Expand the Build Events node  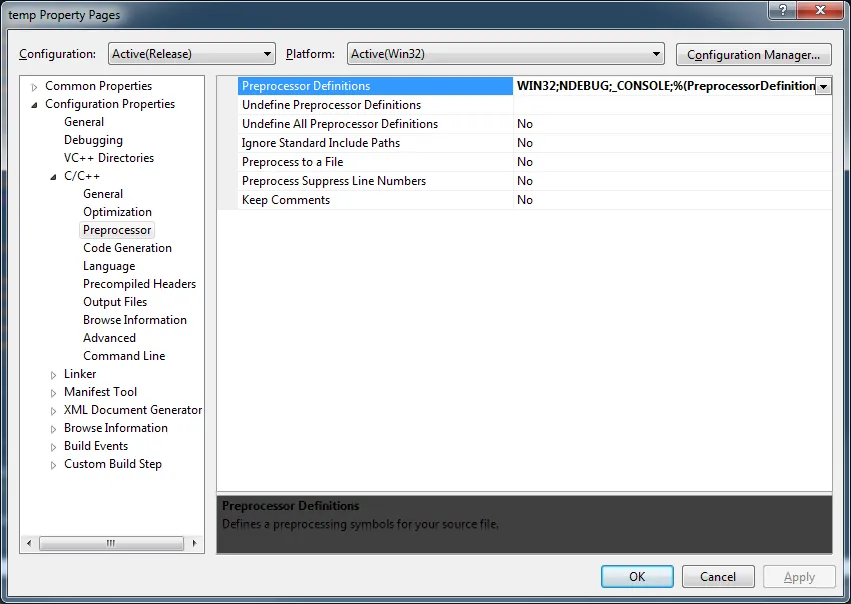pos(53,447)
